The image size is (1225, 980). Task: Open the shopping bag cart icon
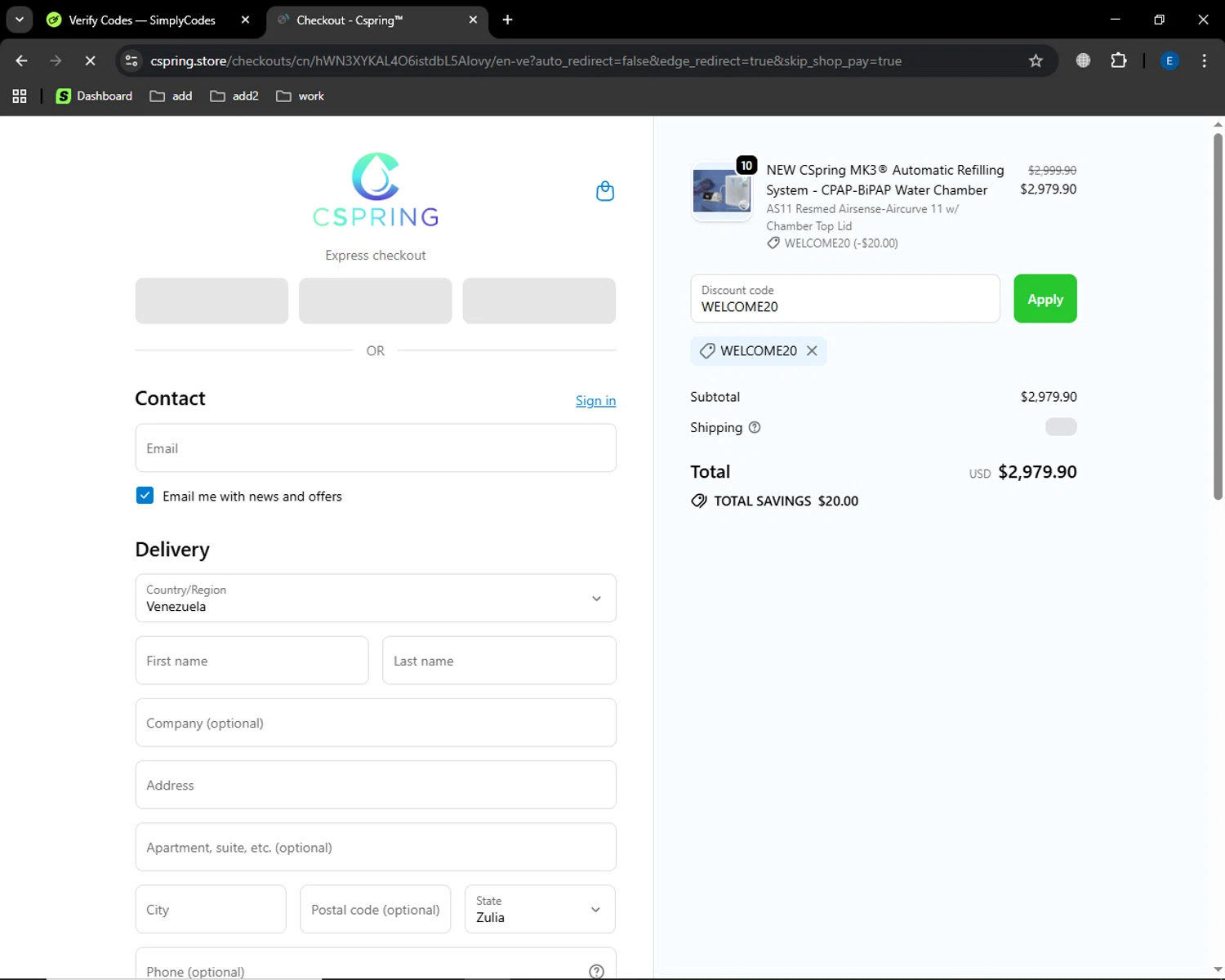point(605,191)
